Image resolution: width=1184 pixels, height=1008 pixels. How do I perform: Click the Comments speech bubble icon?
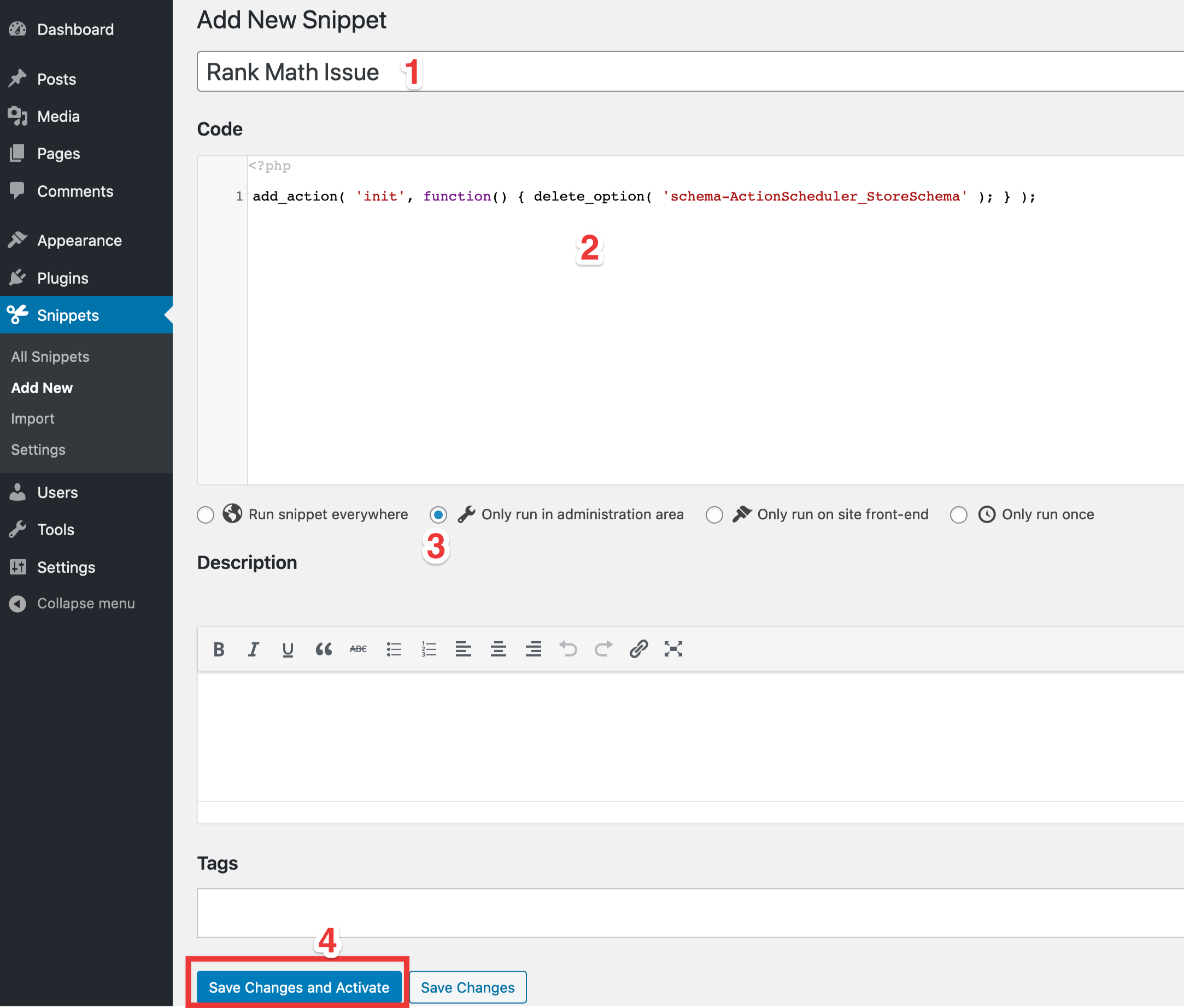[17, 191]
